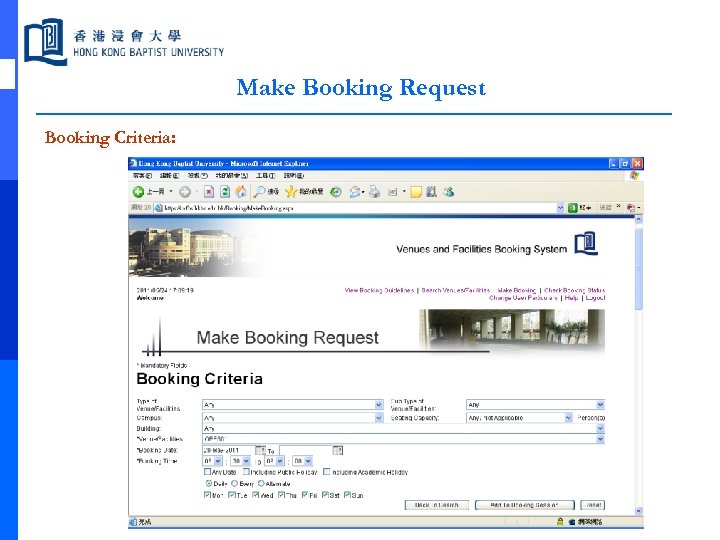Viewport: 720px width, 540px height.
Task: Click the Search magnifier icon
Action: pyautogui.click(x=260, y=192)
